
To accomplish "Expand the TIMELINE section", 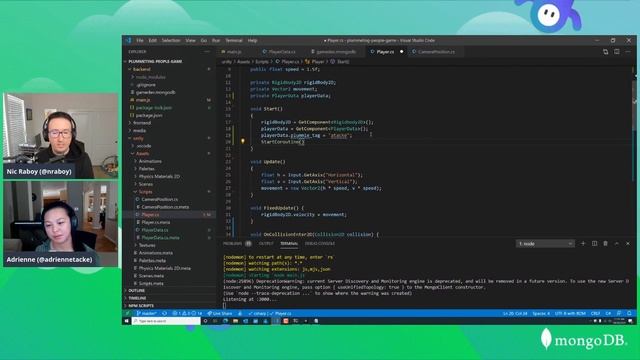I will point(138,298).
